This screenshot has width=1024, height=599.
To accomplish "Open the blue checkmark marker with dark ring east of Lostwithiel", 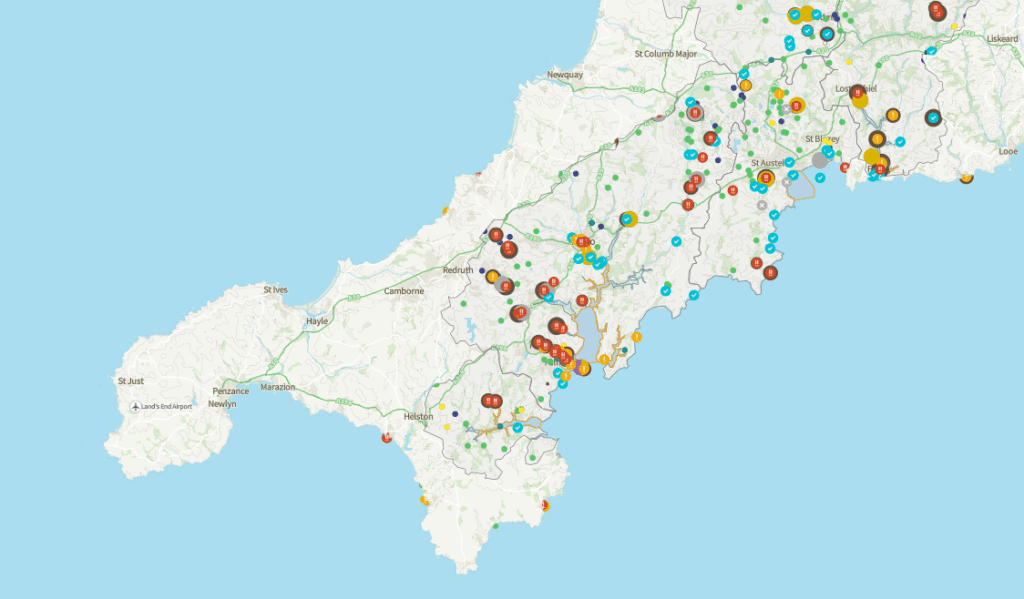I will pos(933,117).
